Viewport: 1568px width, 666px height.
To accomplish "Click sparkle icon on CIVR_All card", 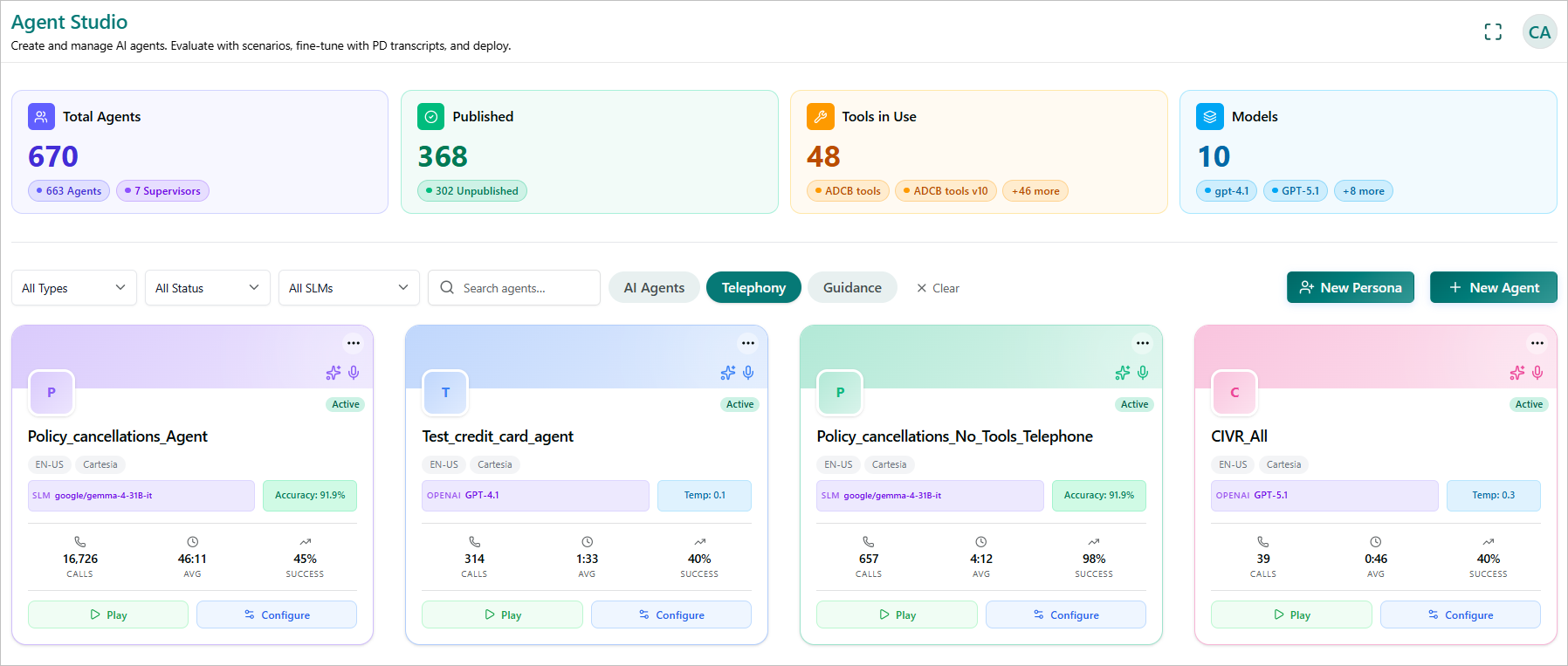I will click(1517, 373).
